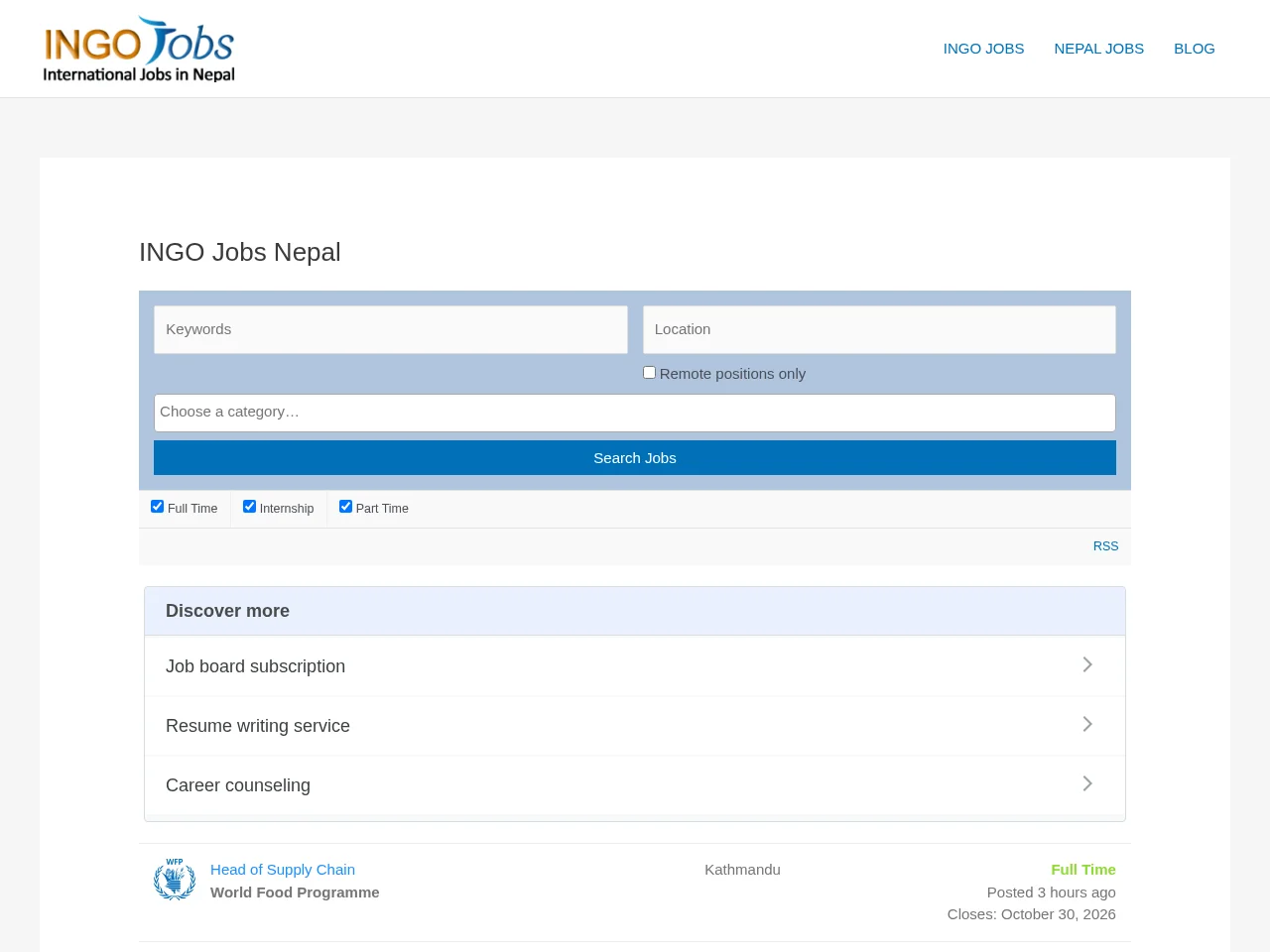Expand Job board subscription chevron
The width and height of the screenshot is (1270, 952).
click(x=1087, y=664)
